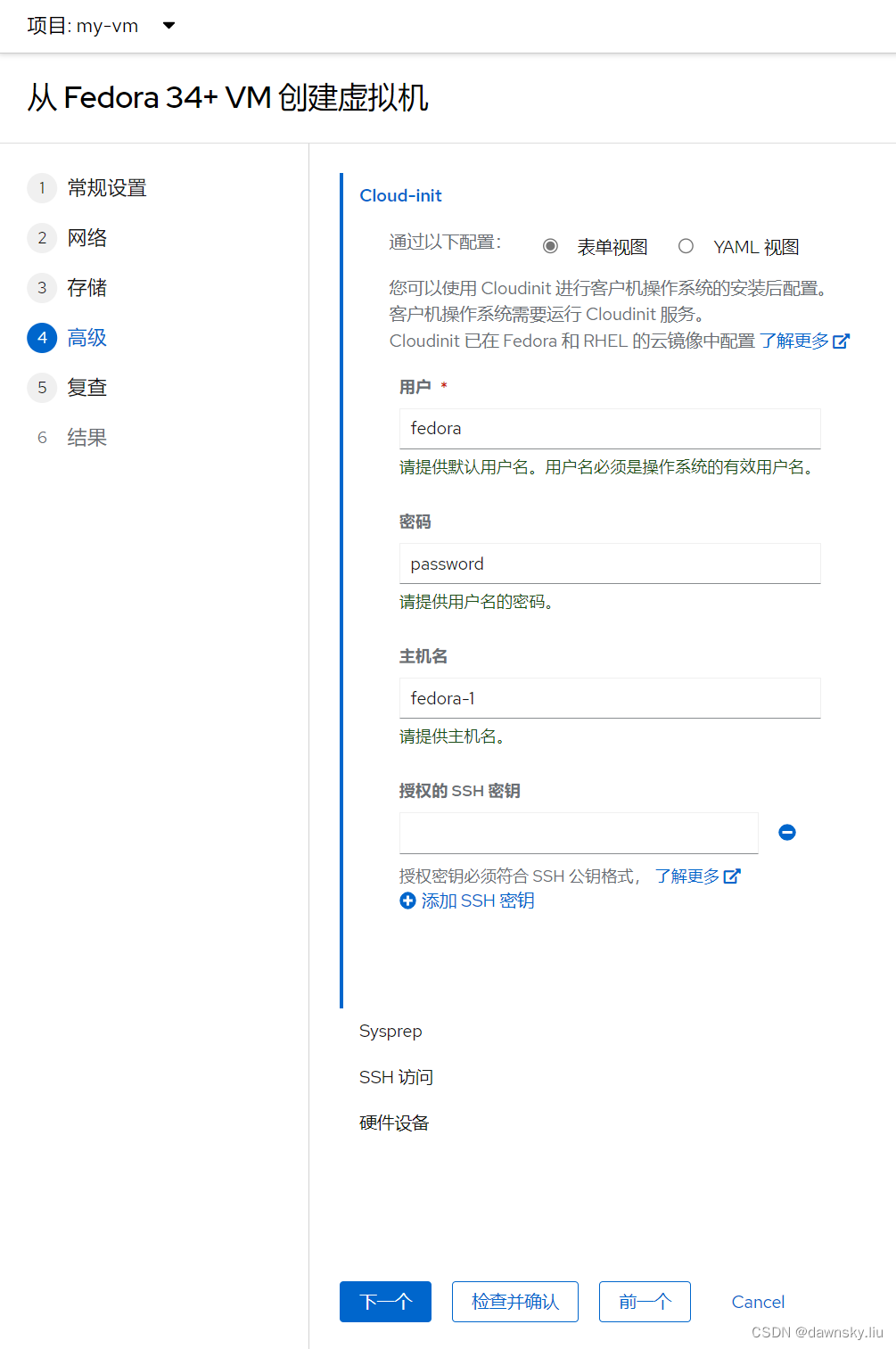Viewport: 896px width, 1349px height.
Task: Expand the 硬件设备 section
Action: (394, 1122)
